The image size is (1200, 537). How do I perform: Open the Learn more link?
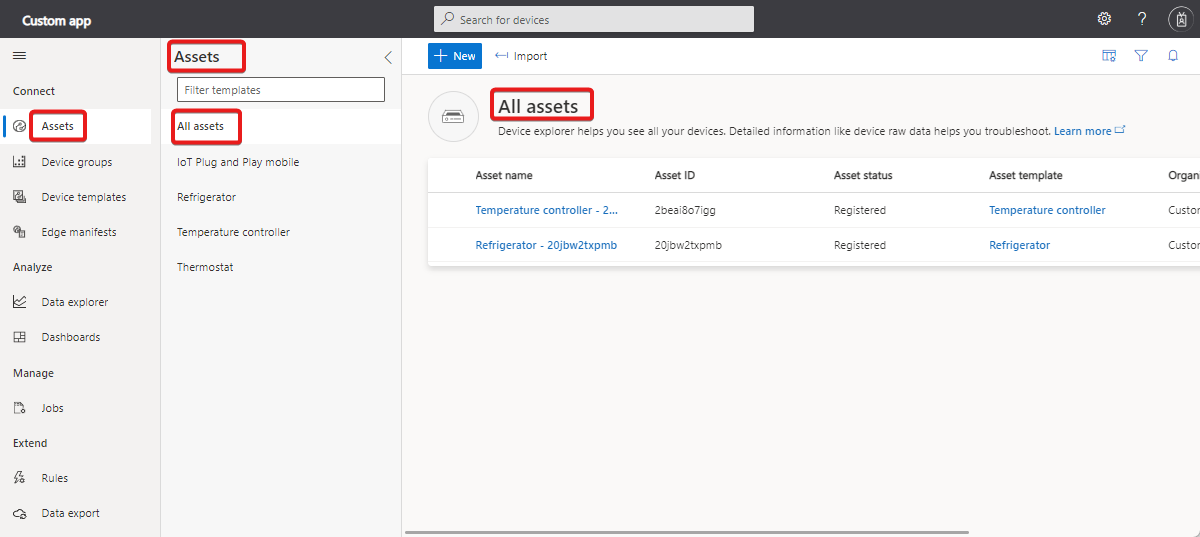(1083, 131)
